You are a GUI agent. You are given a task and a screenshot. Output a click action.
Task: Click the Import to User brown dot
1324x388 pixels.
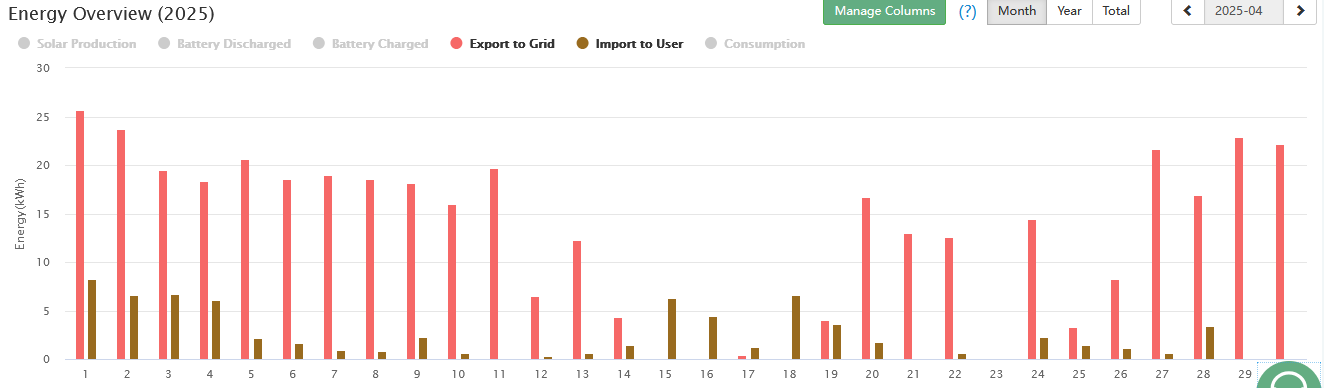pyautogui.click(x=582, y=44)
